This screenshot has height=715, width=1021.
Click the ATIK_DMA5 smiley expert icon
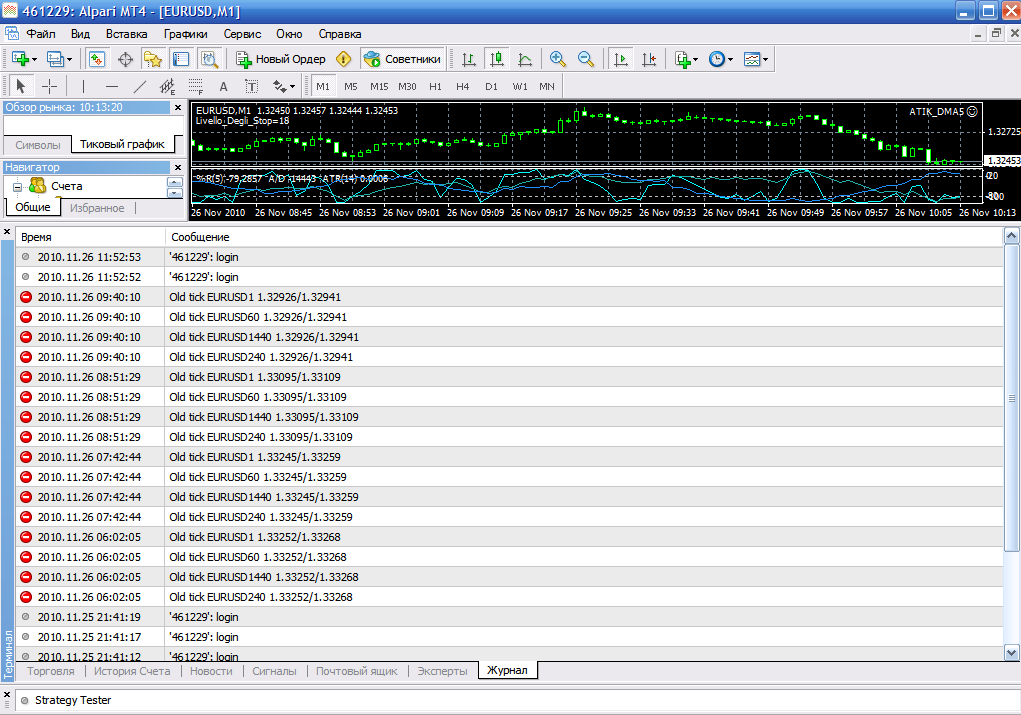pyautogui.click(x=972, y=111)
